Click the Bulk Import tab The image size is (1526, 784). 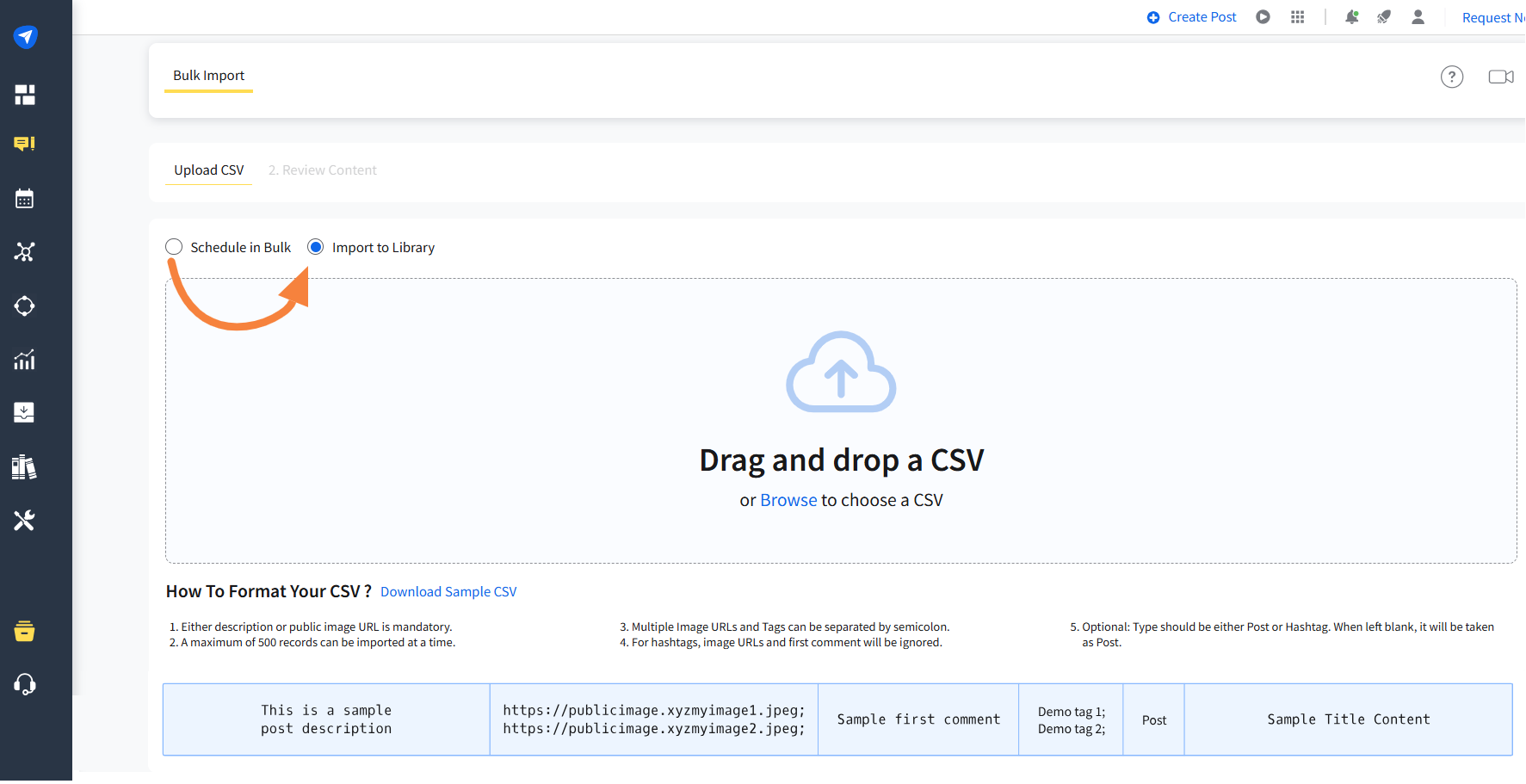pos(209,76)
